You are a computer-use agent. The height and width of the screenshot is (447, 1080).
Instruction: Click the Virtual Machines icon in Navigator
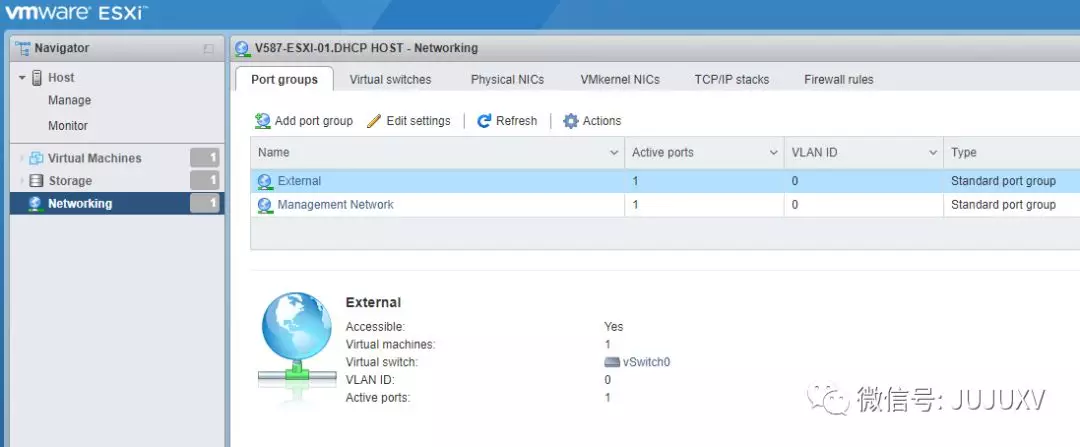(36, 158)
